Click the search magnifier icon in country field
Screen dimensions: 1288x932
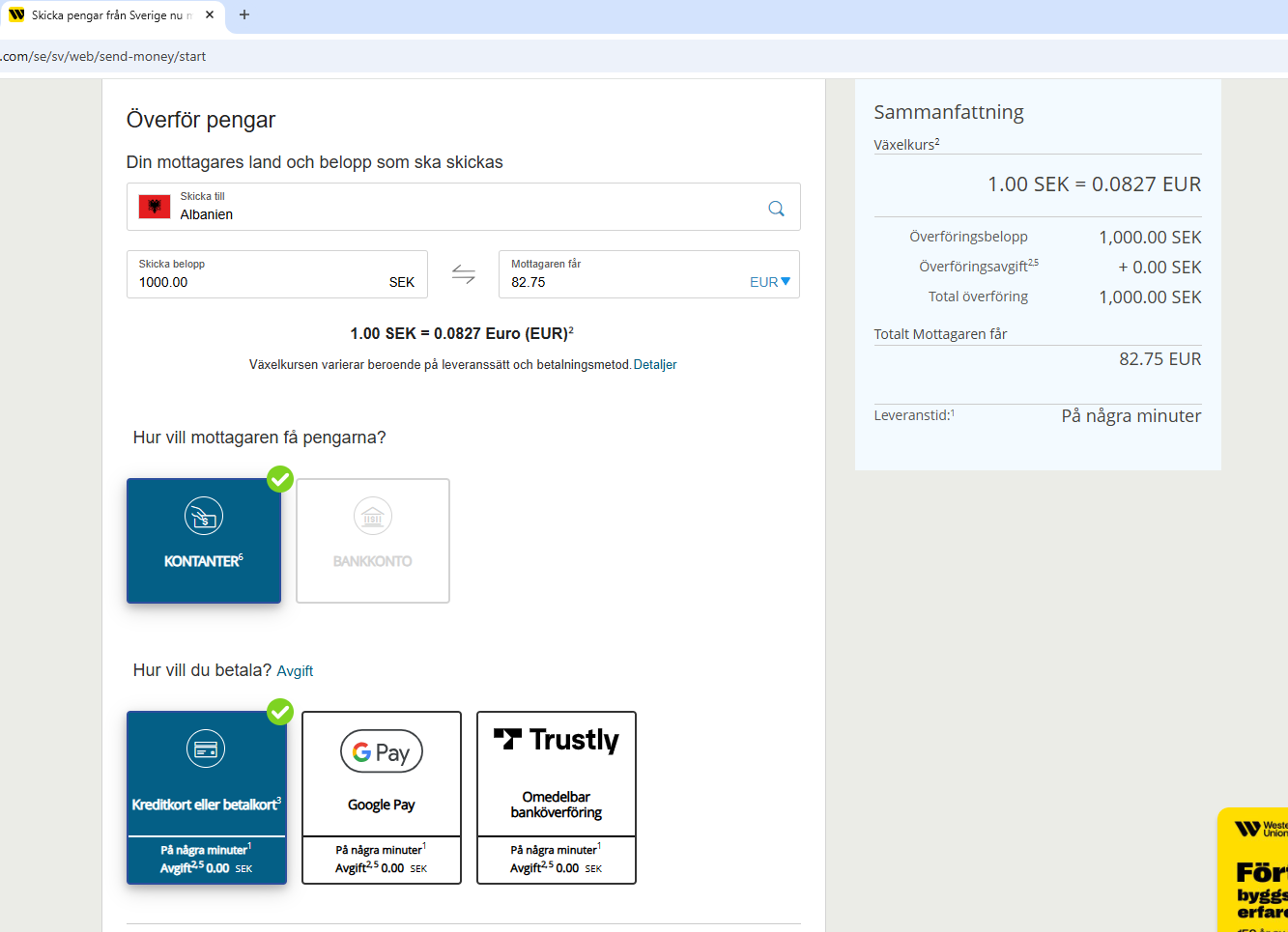coord(776,209)
